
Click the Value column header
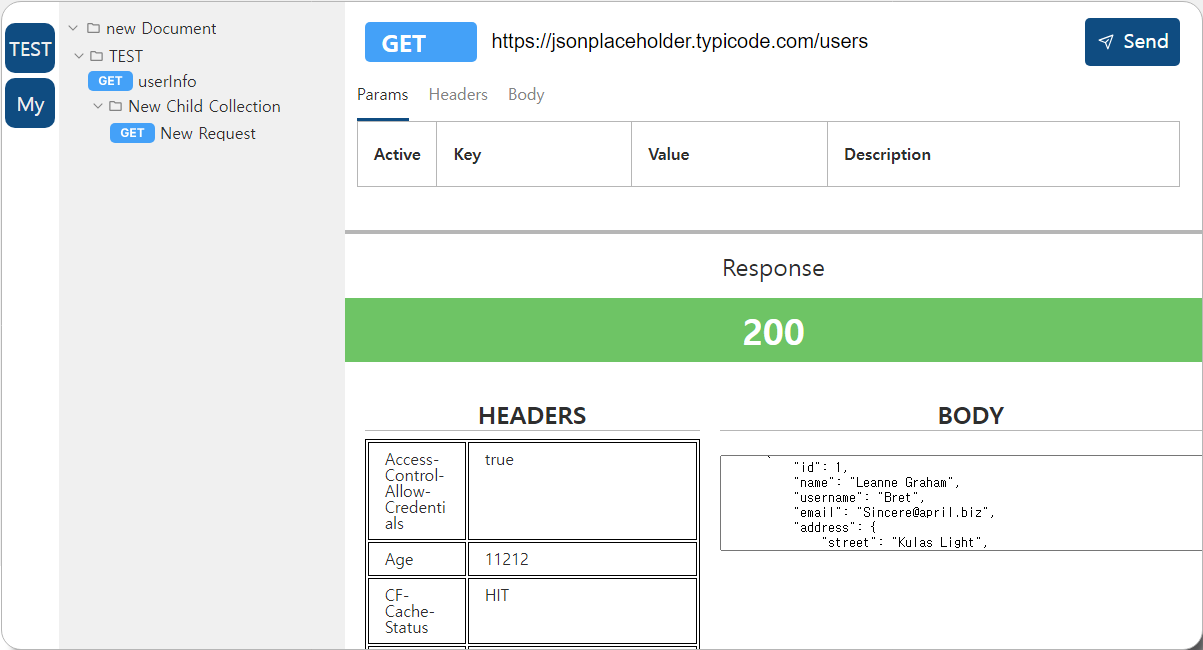pyautogui.click(x=730, y=154)
